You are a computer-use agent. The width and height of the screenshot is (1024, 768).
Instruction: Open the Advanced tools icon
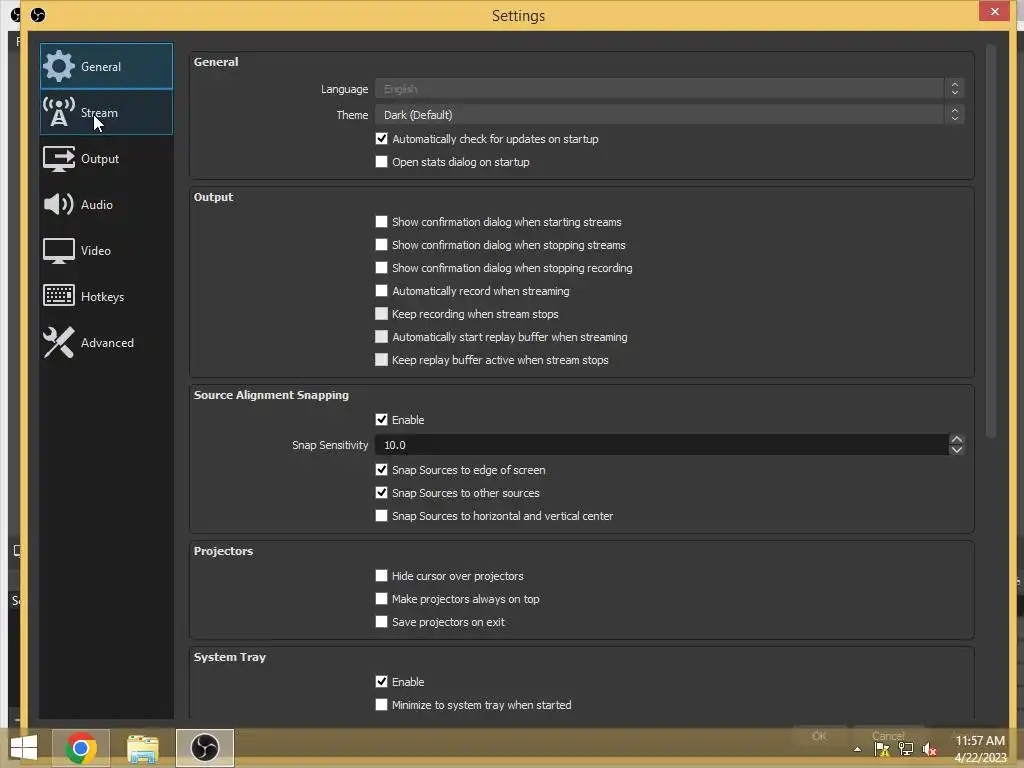(x=59, y=342)
